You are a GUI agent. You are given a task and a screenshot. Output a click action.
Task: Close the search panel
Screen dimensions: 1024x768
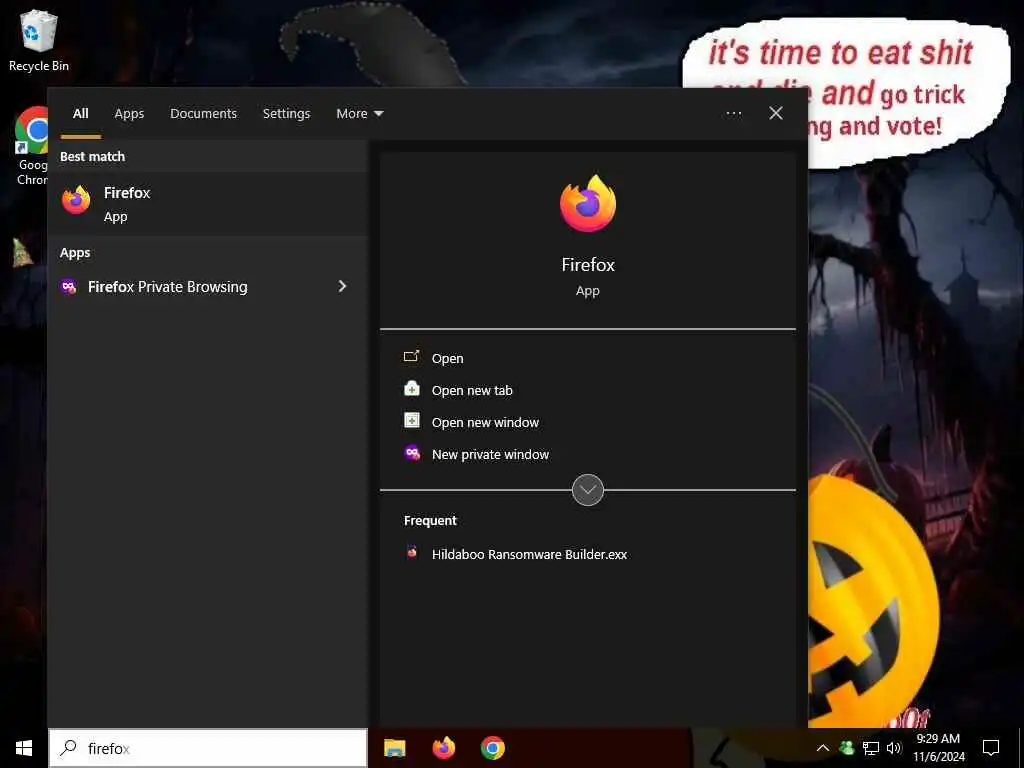(776, 114)
